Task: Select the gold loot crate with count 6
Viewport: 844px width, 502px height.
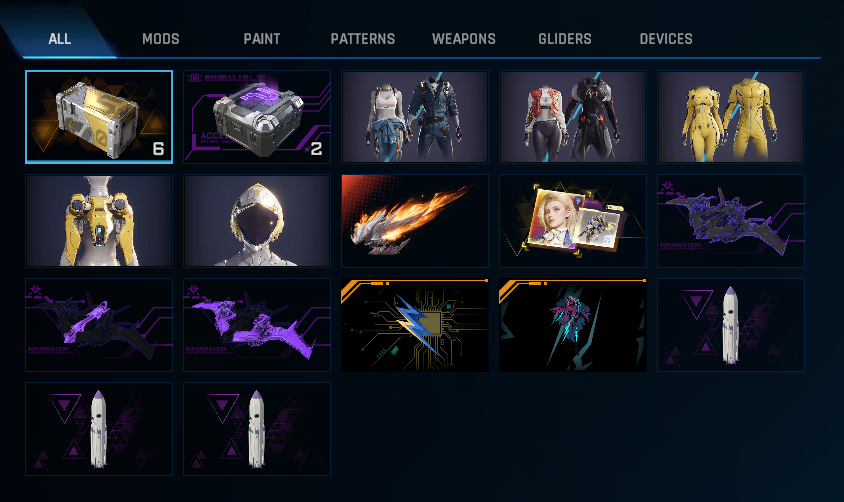Action: point(99,117)
